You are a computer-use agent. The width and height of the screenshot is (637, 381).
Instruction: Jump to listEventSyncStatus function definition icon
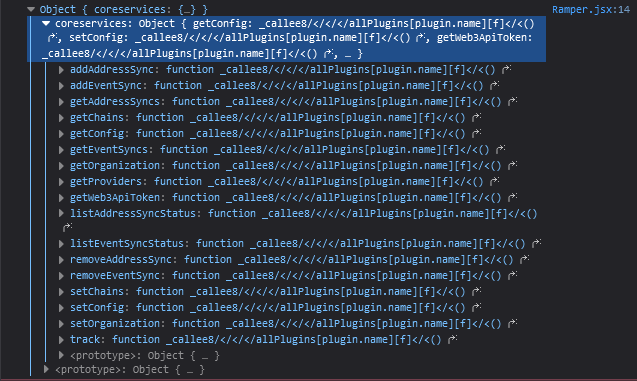point(536,243)
